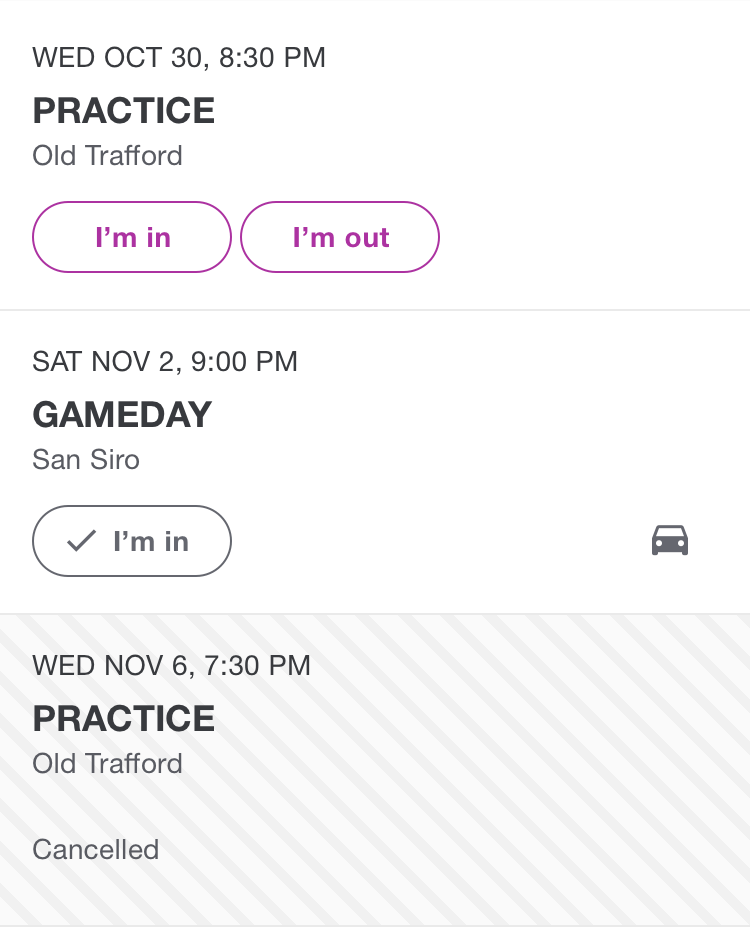This screenshot has width=750, height=935.
Task: Open the Oct 30 PRACTICE title
Action: coord(124,111)
